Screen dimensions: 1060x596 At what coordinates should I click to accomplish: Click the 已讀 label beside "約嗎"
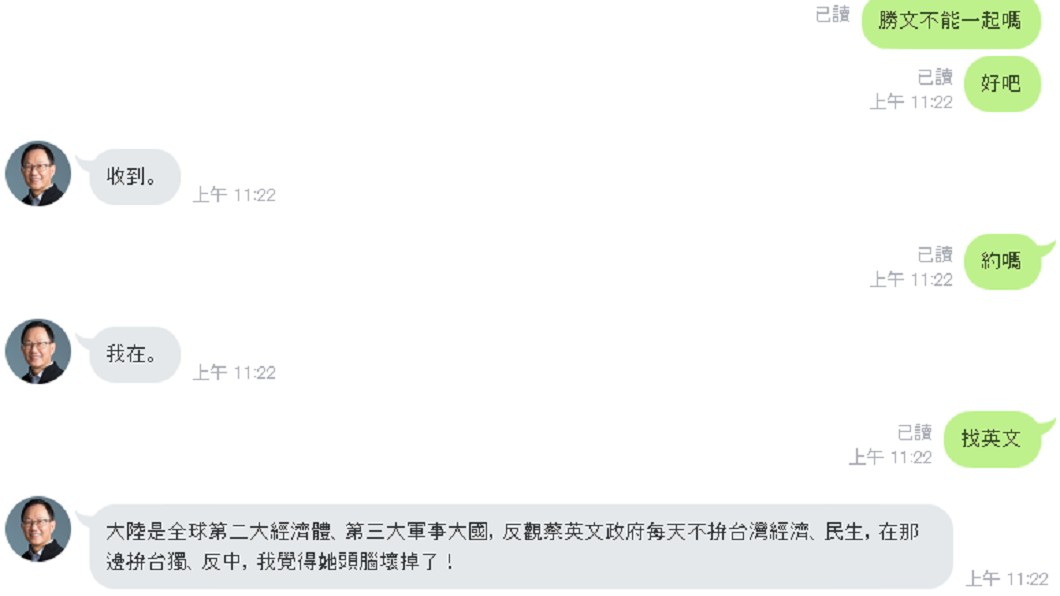tap(935, 255)
